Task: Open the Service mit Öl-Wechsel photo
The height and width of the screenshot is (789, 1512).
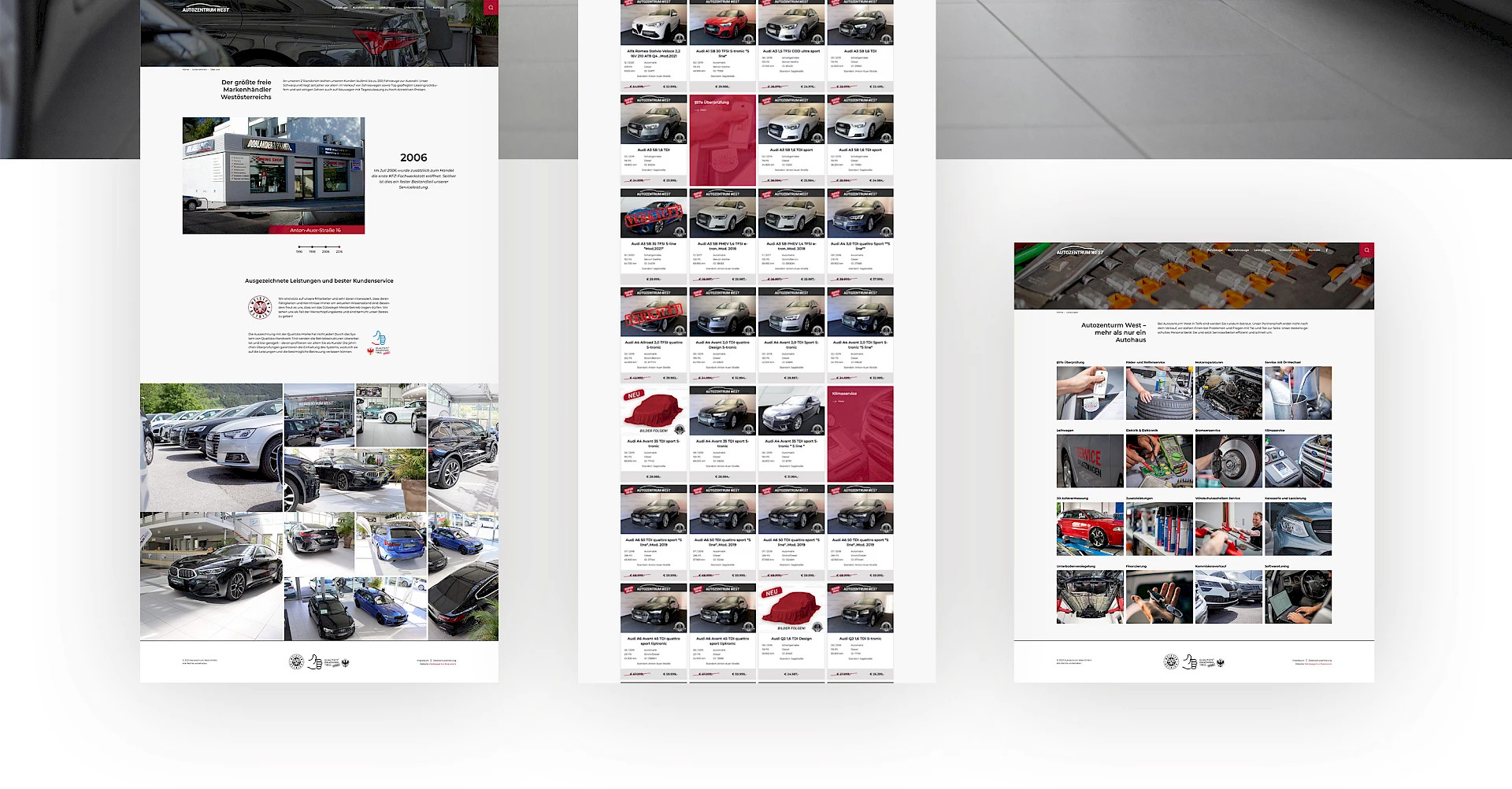Action: click(x=1298, y=393)
